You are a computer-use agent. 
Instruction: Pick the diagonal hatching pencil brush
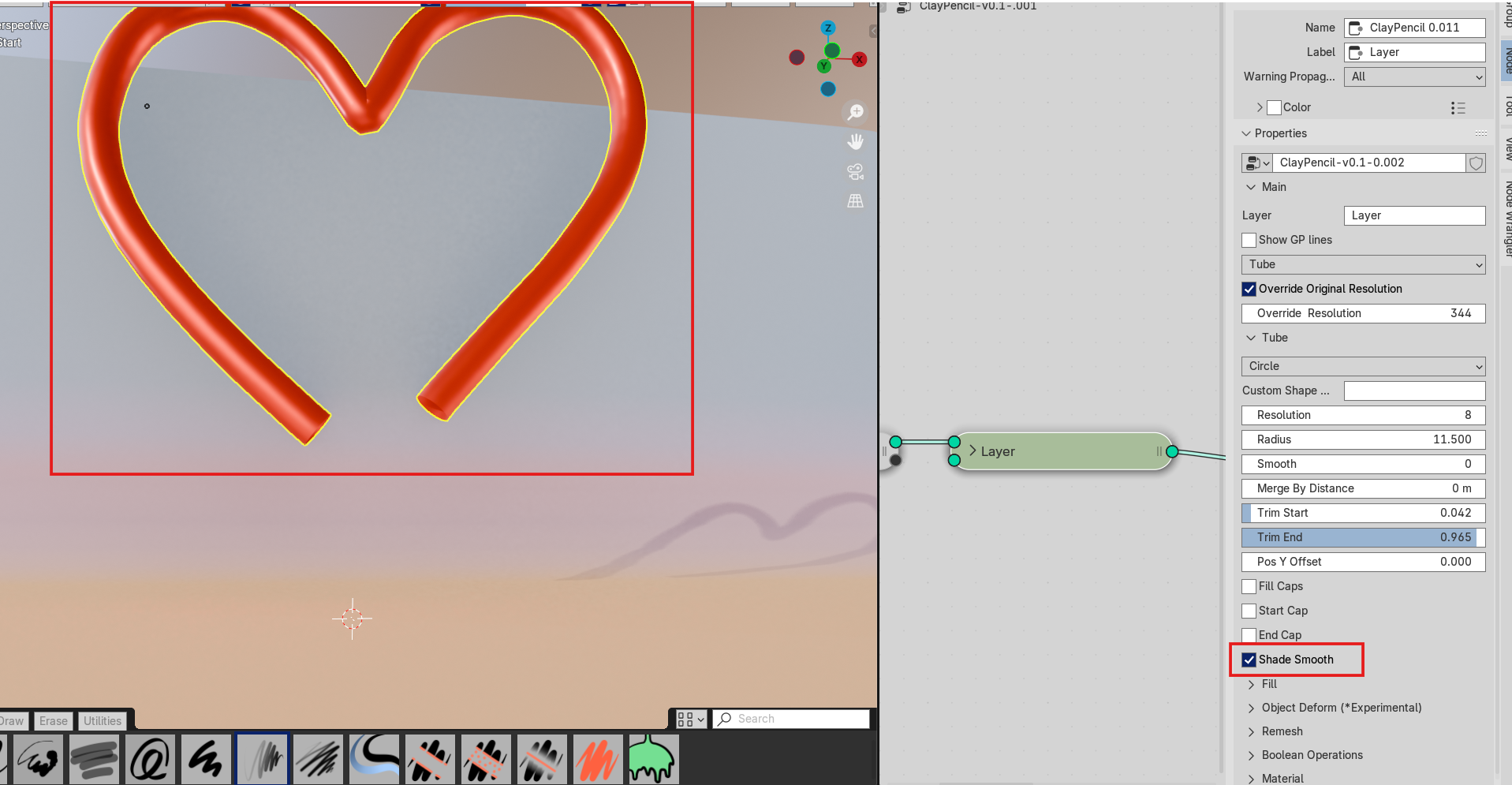[319, 760]
